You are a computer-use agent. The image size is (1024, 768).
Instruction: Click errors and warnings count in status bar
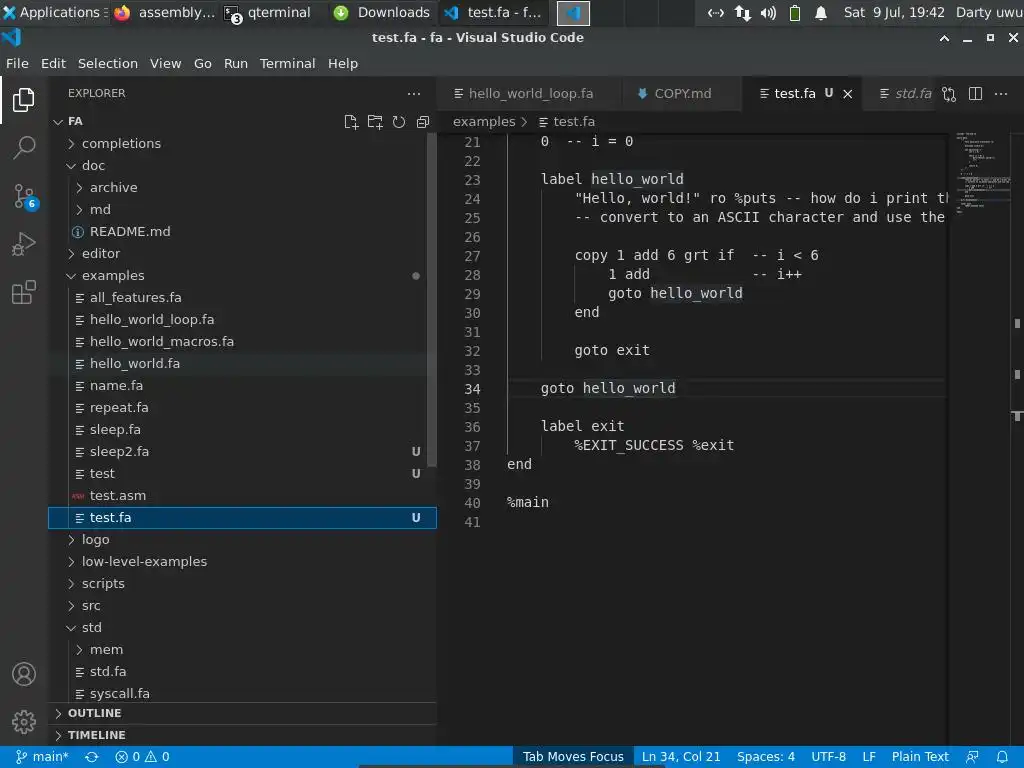tap(142, 757)
